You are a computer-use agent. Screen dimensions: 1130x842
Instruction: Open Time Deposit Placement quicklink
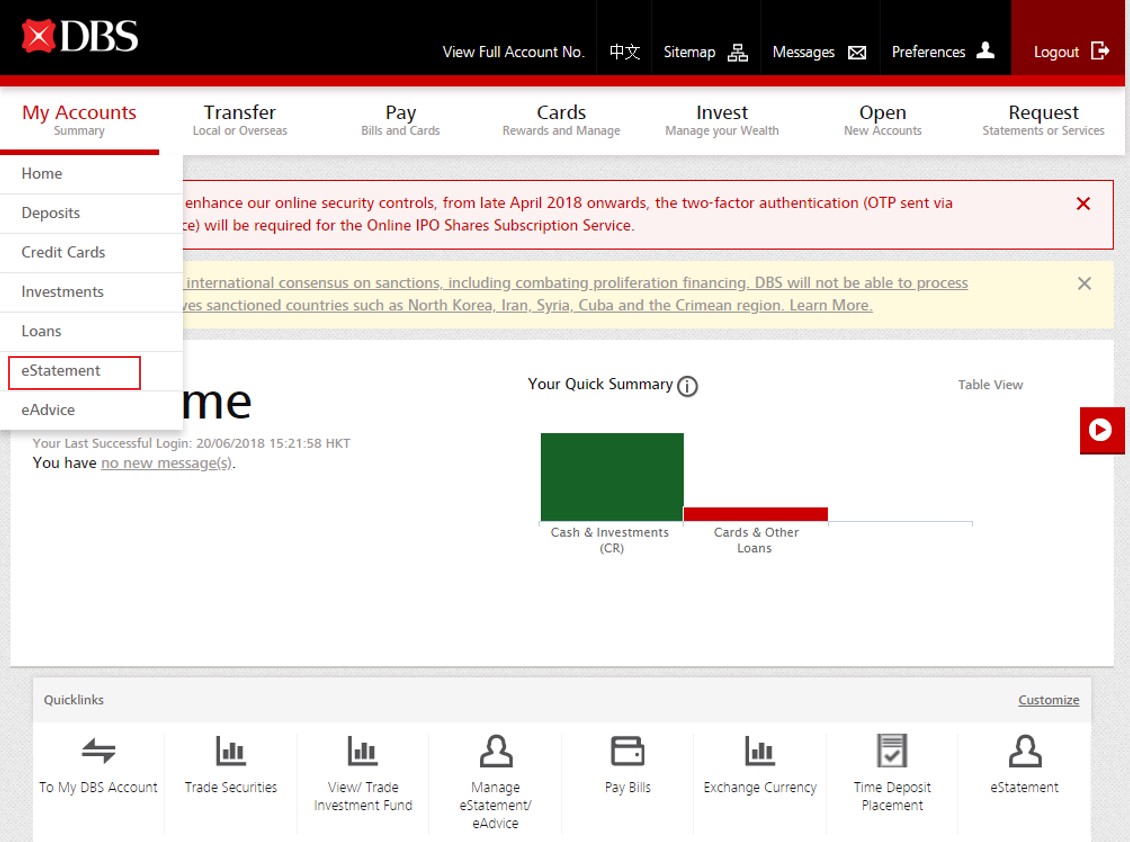click(891, 751)
